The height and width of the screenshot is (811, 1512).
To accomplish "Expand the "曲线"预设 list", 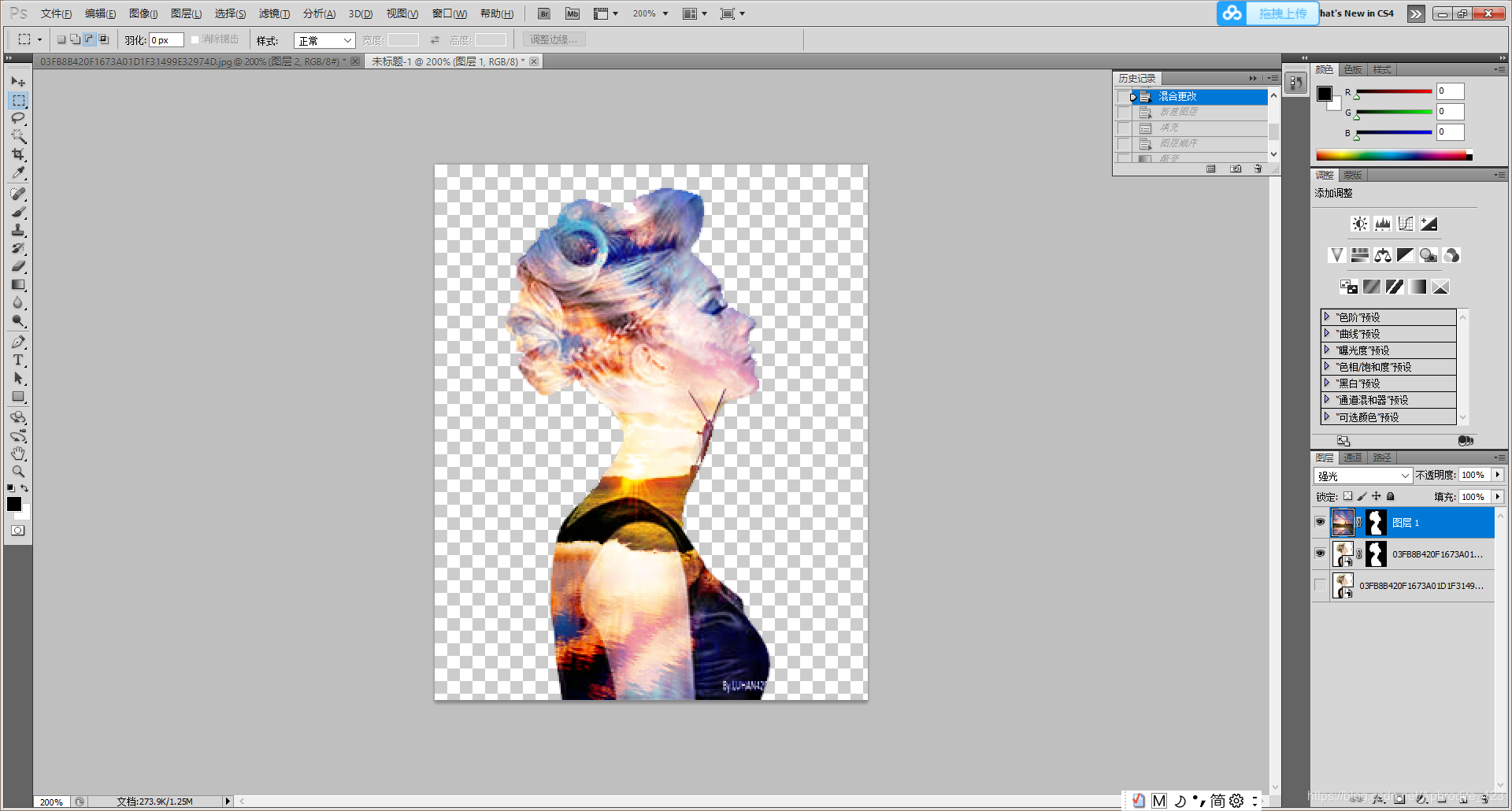I will coord(1327,333).
